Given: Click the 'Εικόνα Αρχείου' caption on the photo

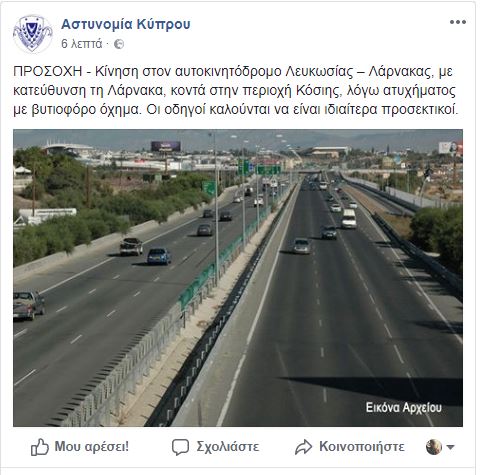Looking at the screenshot, I should (x=404, y=407).
